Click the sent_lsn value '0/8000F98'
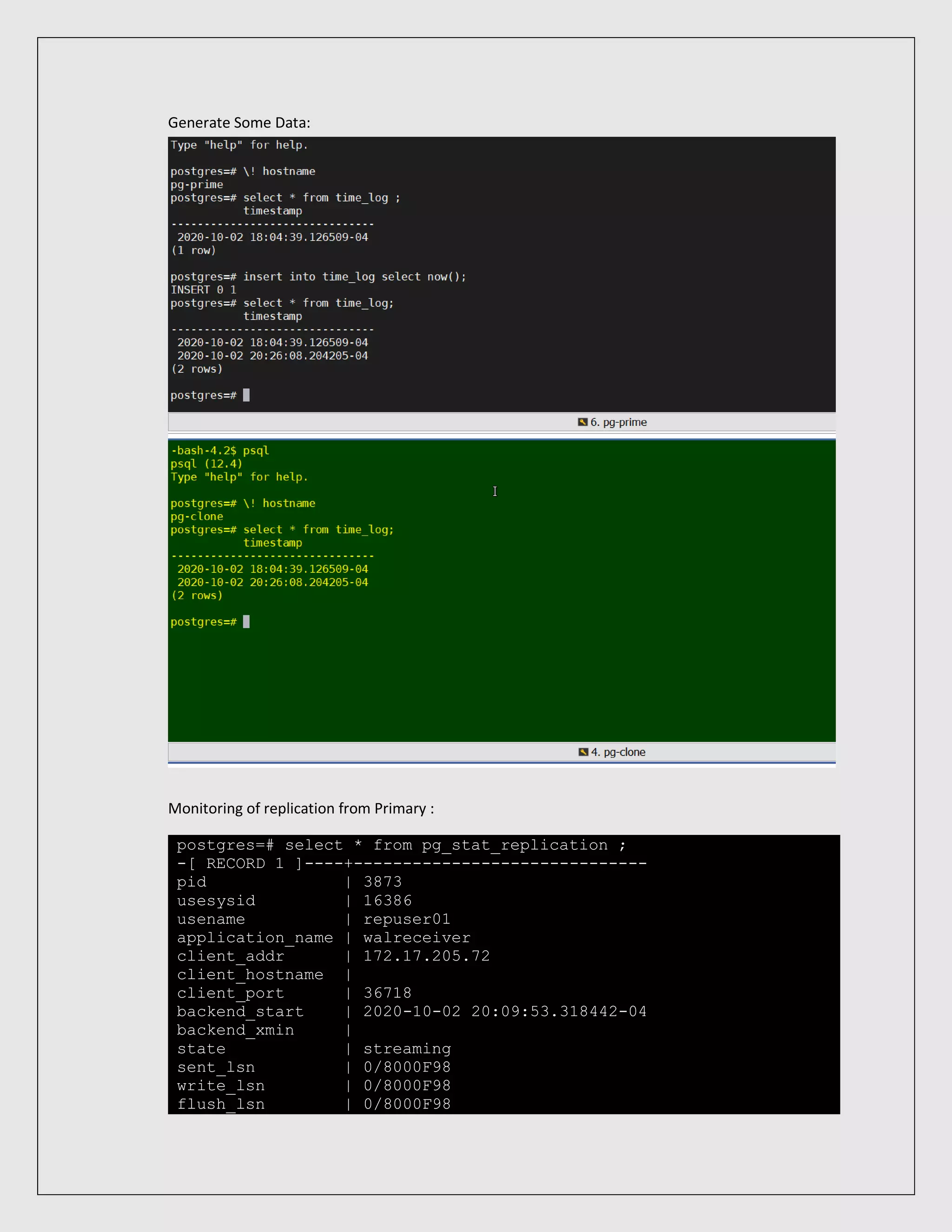952x1232 pixels. click(407, 1067)
